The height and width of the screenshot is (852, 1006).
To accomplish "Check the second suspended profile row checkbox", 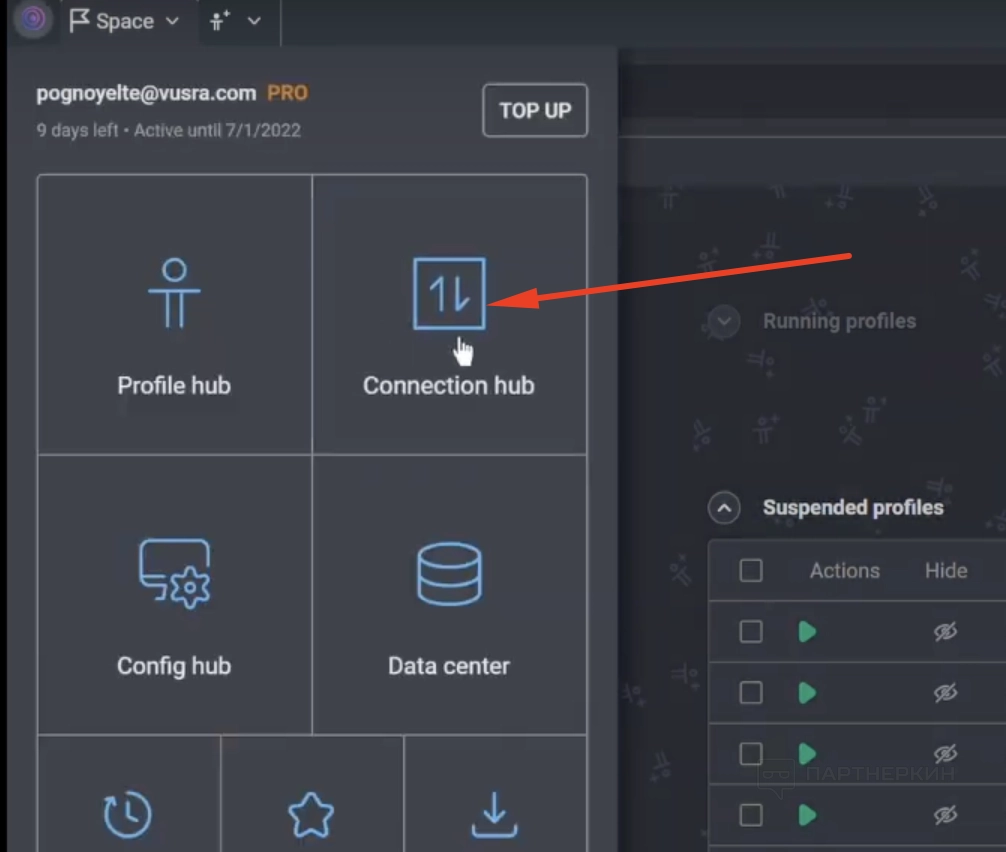I will (751, 693).
